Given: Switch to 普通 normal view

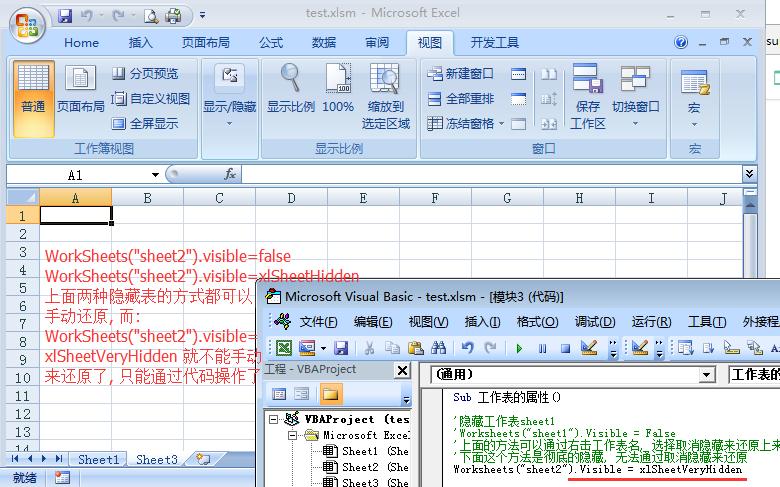Looking at the screenshot, I should (x=33, y=98).
